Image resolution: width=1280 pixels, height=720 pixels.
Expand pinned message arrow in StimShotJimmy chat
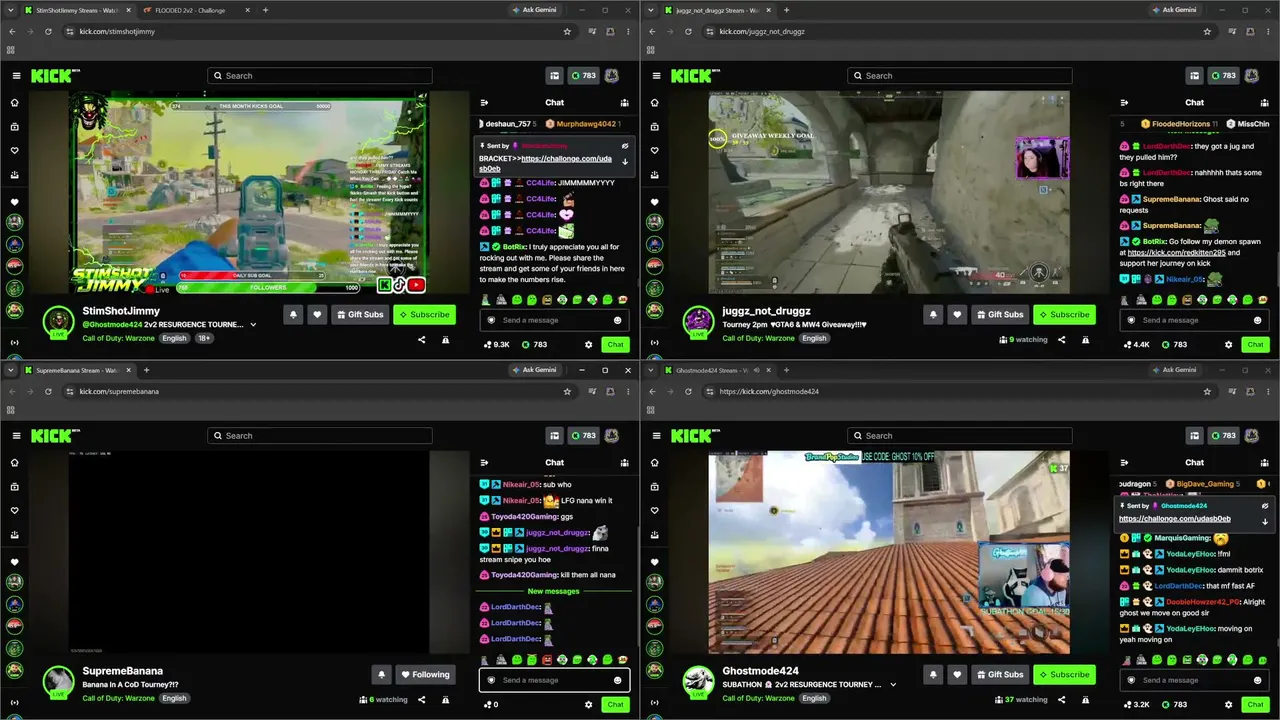tap(625, 162)
